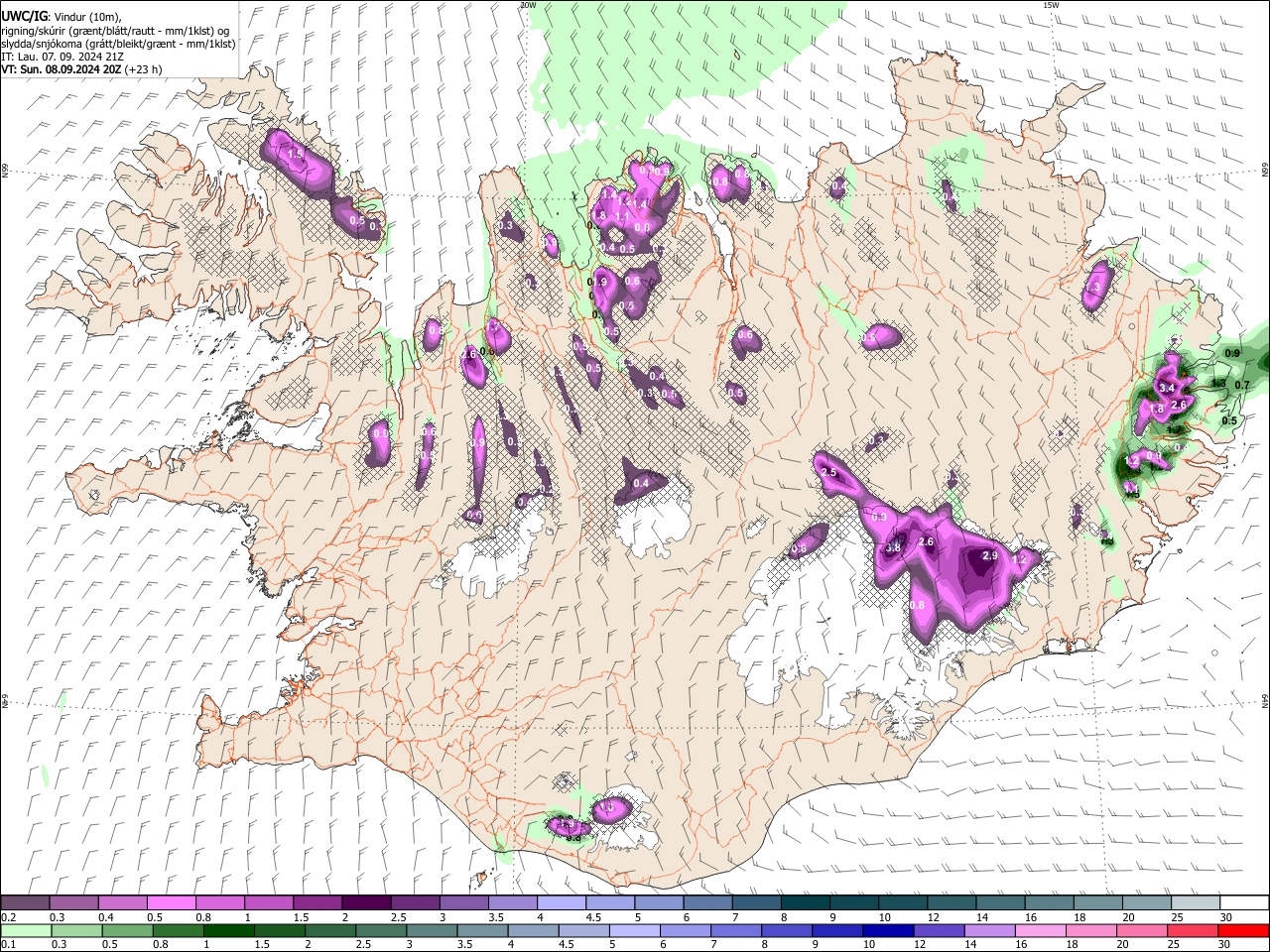Pick the medium green swatch at 0.5, lower legend
Screen dimensions: 1270x952
pyautogui.click(x=126, y=930)
